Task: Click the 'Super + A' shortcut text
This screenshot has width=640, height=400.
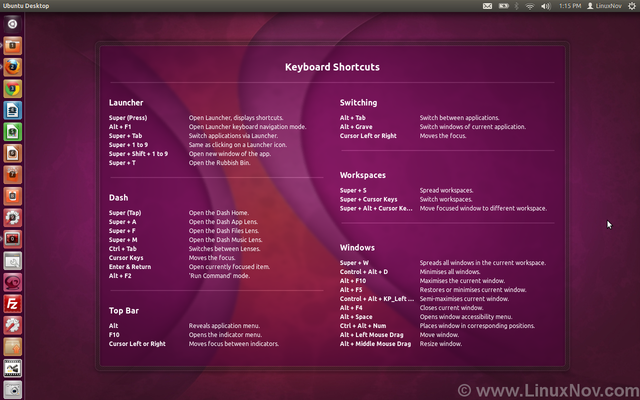Action: click(x=122, y=222)
